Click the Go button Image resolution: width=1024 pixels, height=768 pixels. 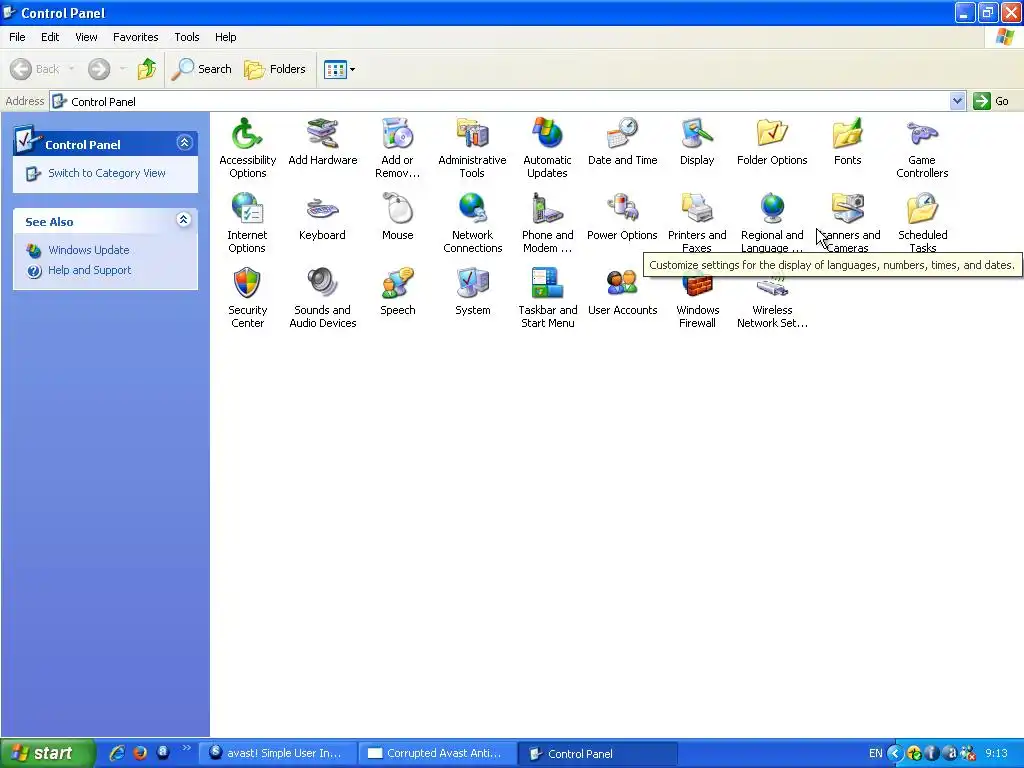point(991,101)
